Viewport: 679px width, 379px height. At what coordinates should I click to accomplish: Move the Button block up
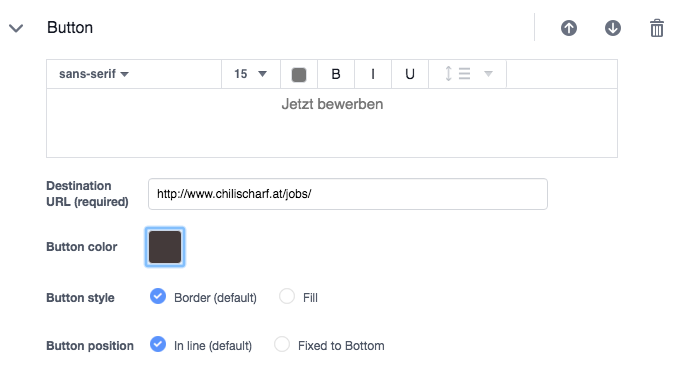(x=569, y=28)
